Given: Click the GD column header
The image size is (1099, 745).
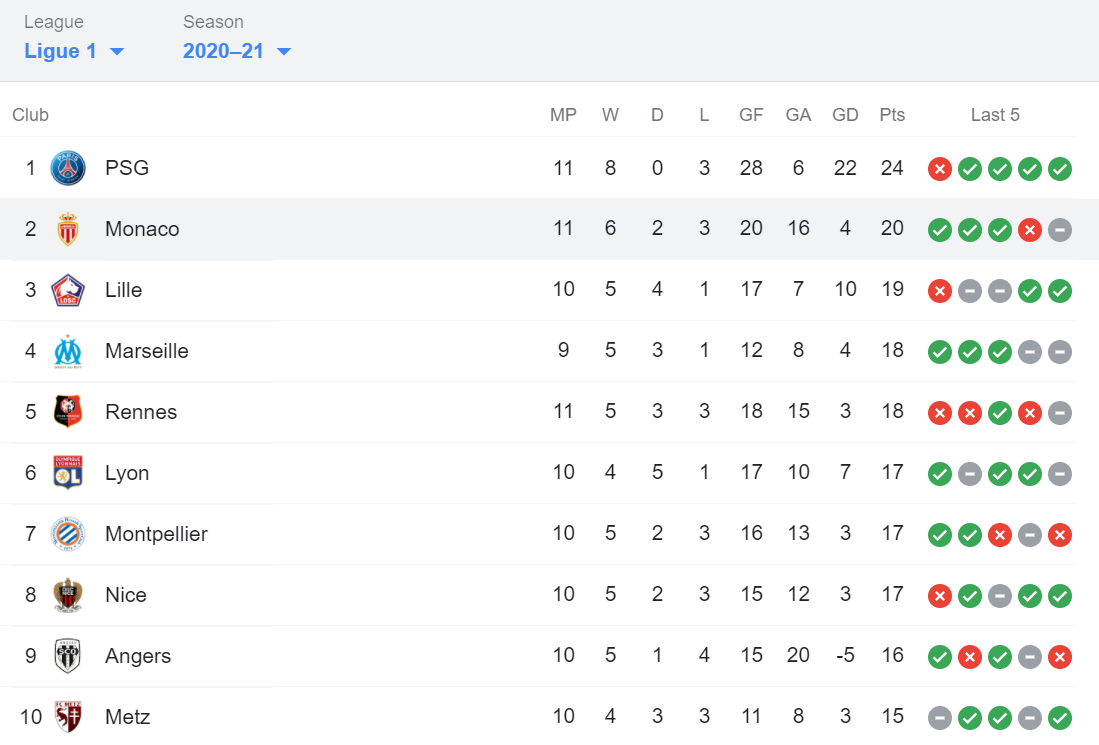Looking at the screenshot, I should click(x=845, y=115).
